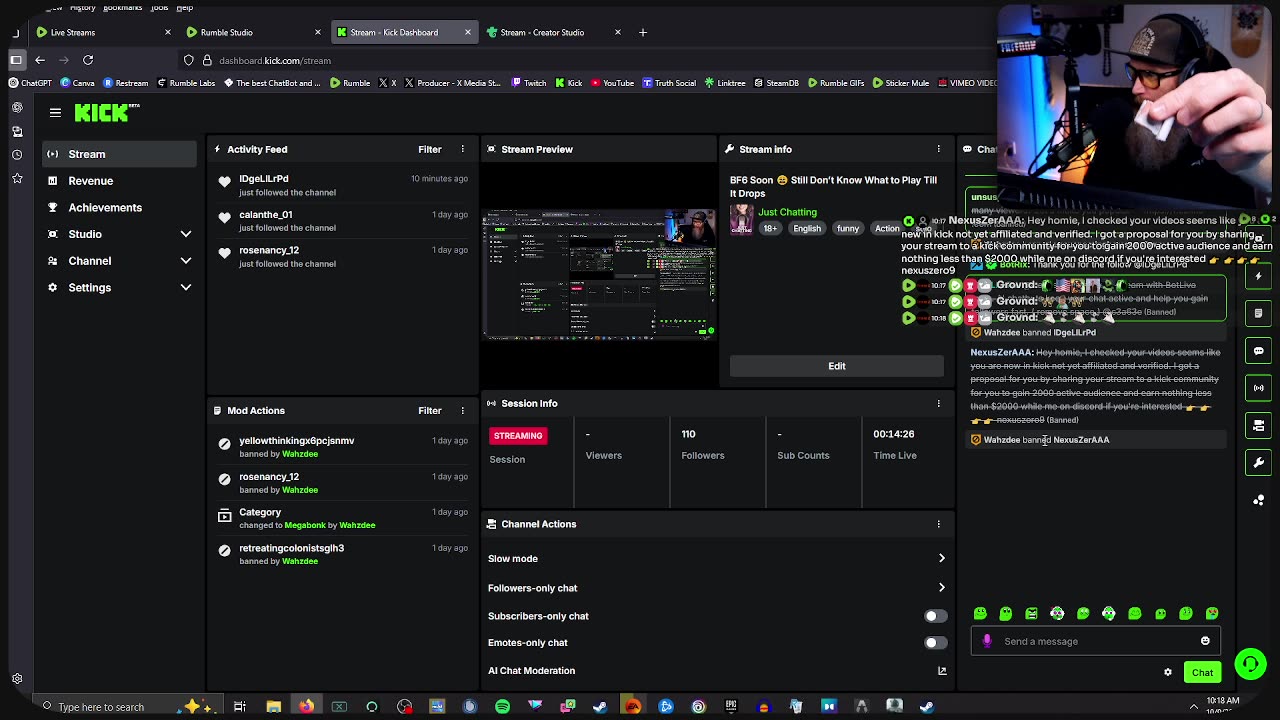Open AI Chat Moderation external link
1280x720 pixels.
(941, 671)
